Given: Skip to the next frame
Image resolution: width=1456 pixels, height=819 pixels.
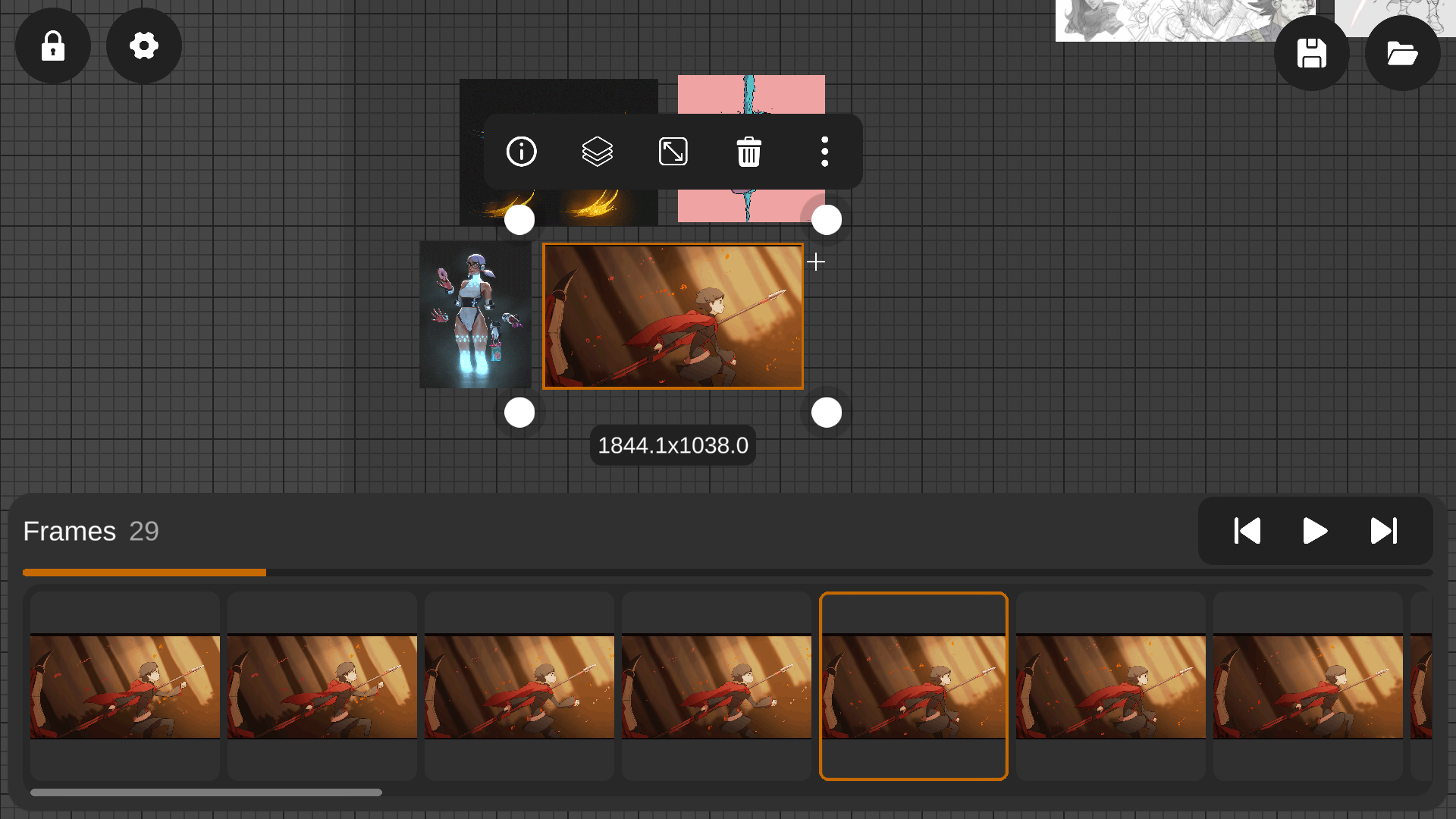Looking at the screenshot, I should (x=1383, y=531).
